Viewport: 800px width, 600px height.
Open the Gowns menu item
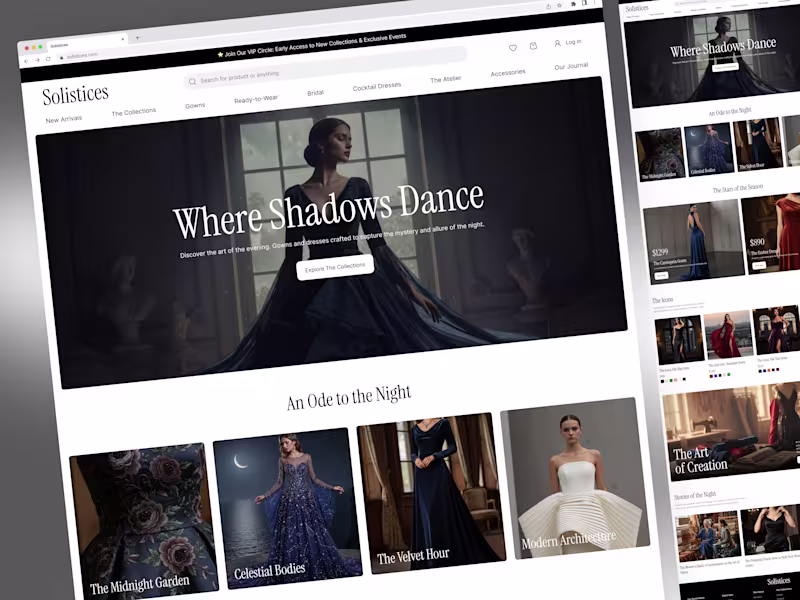pos(195,106)
